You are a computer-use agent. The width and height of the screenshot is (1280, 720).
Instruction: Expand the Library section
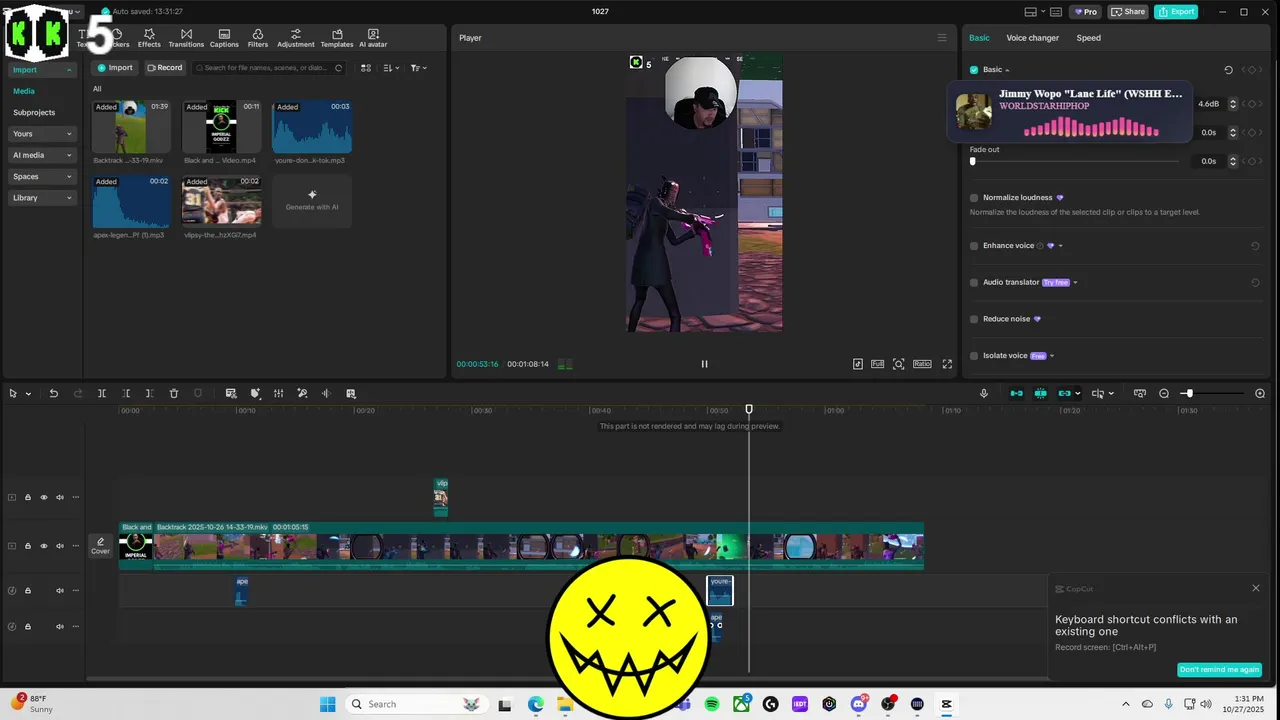pyautogui.click(x=42, y=198)
